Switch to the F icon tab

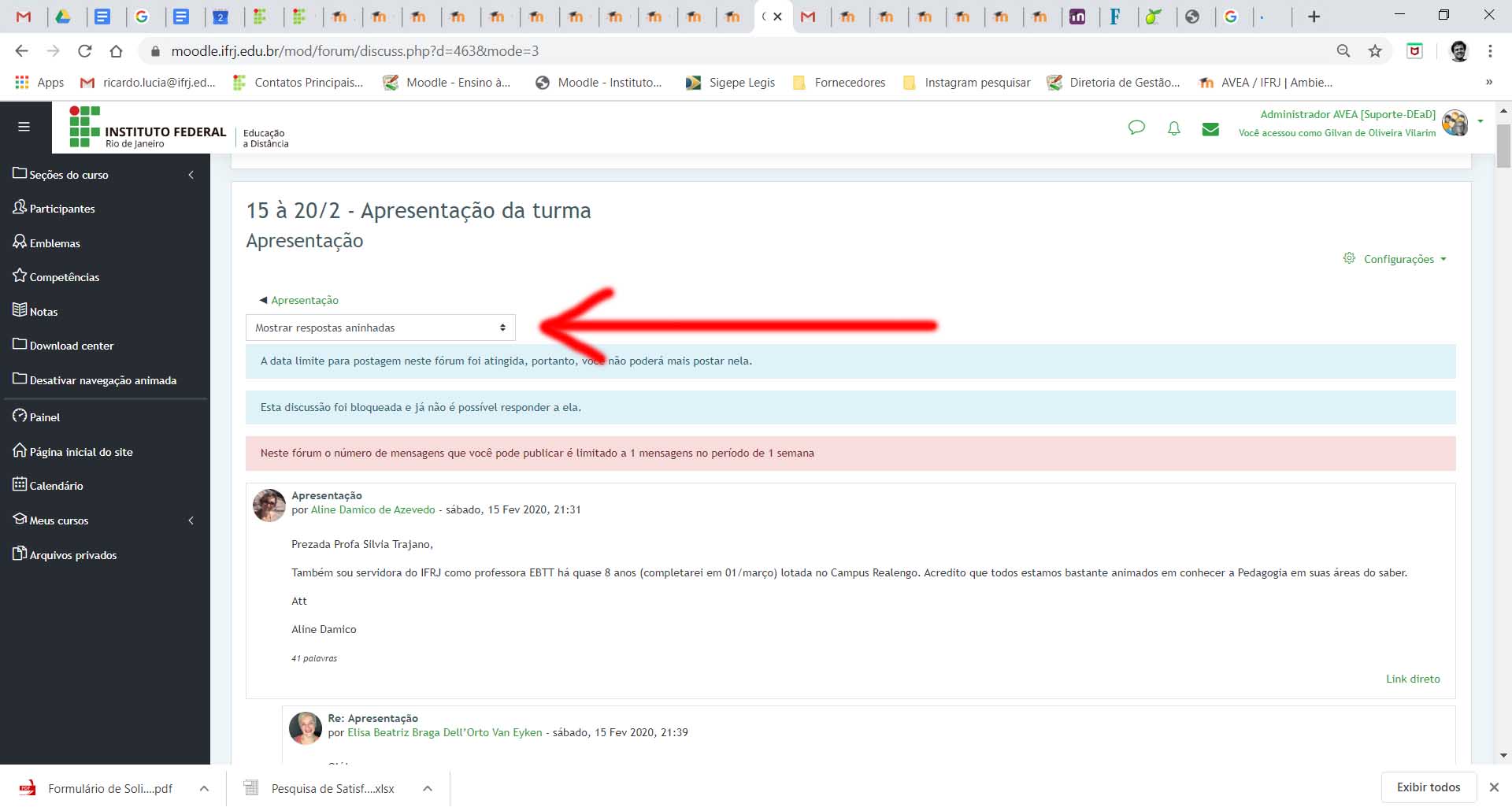(1115, 17)
